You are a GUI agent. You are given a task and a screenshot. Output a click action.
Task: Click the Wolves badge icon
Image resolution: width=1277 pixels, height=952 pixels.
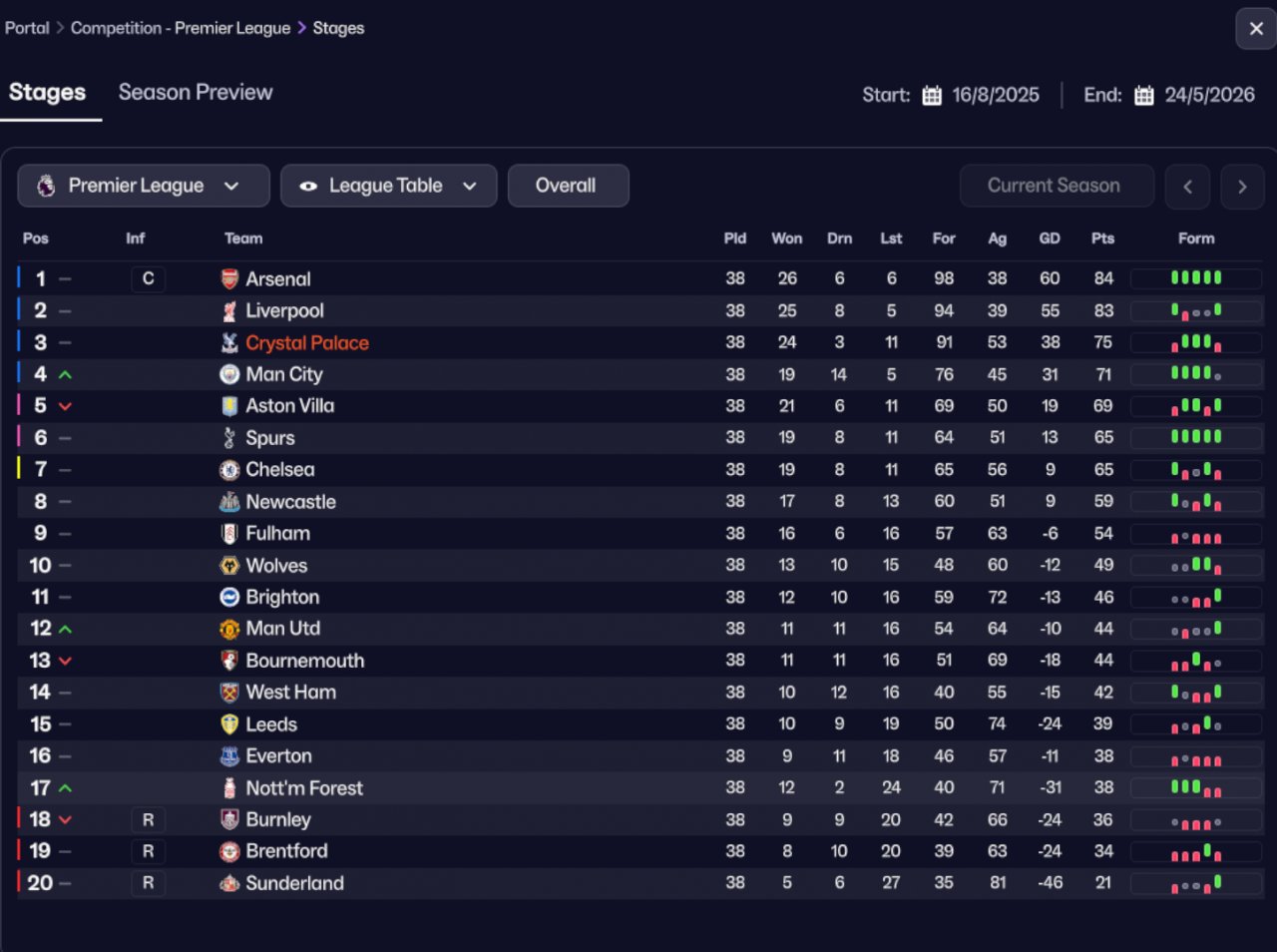click(229, 566)
